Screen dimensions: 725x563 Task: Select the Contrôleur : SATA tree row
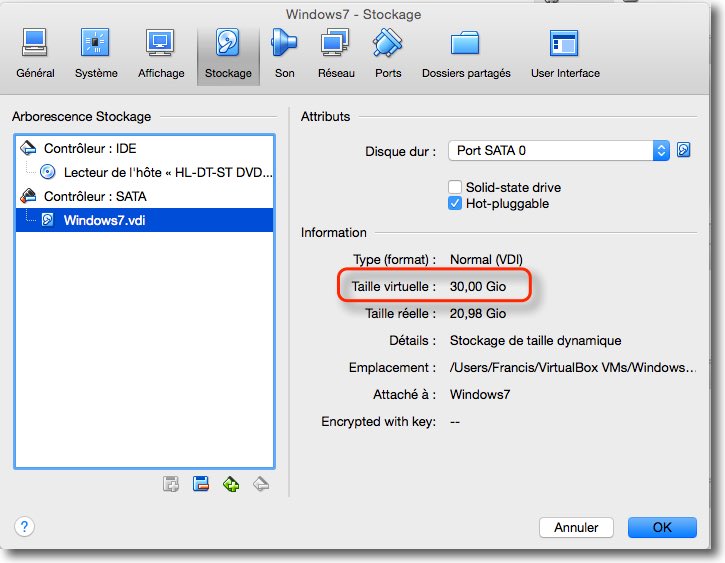(x=145, y=196)
